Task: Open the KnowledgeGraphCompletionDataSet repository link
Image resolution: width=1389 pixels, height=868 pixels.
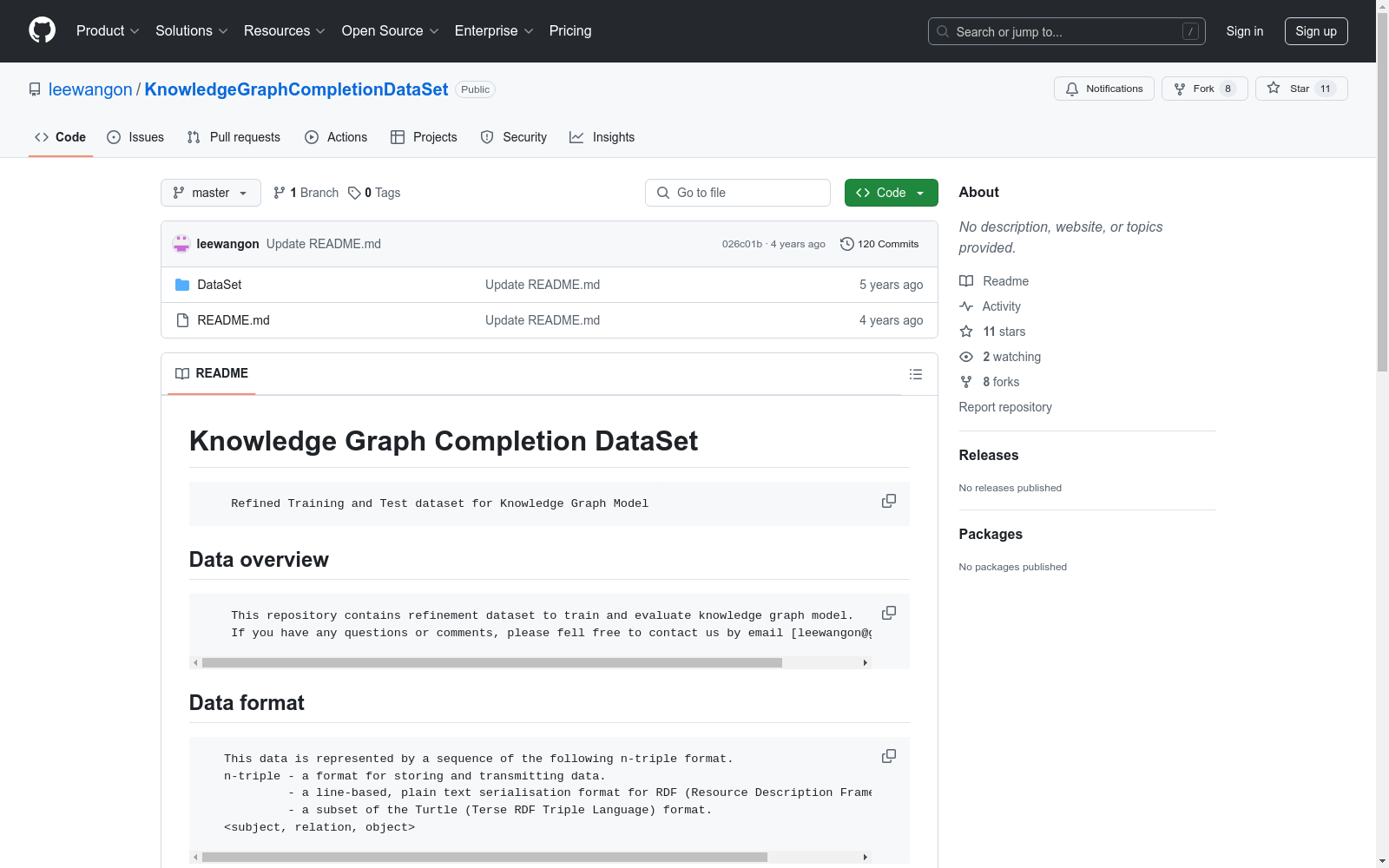Action: tap(296, 89)
